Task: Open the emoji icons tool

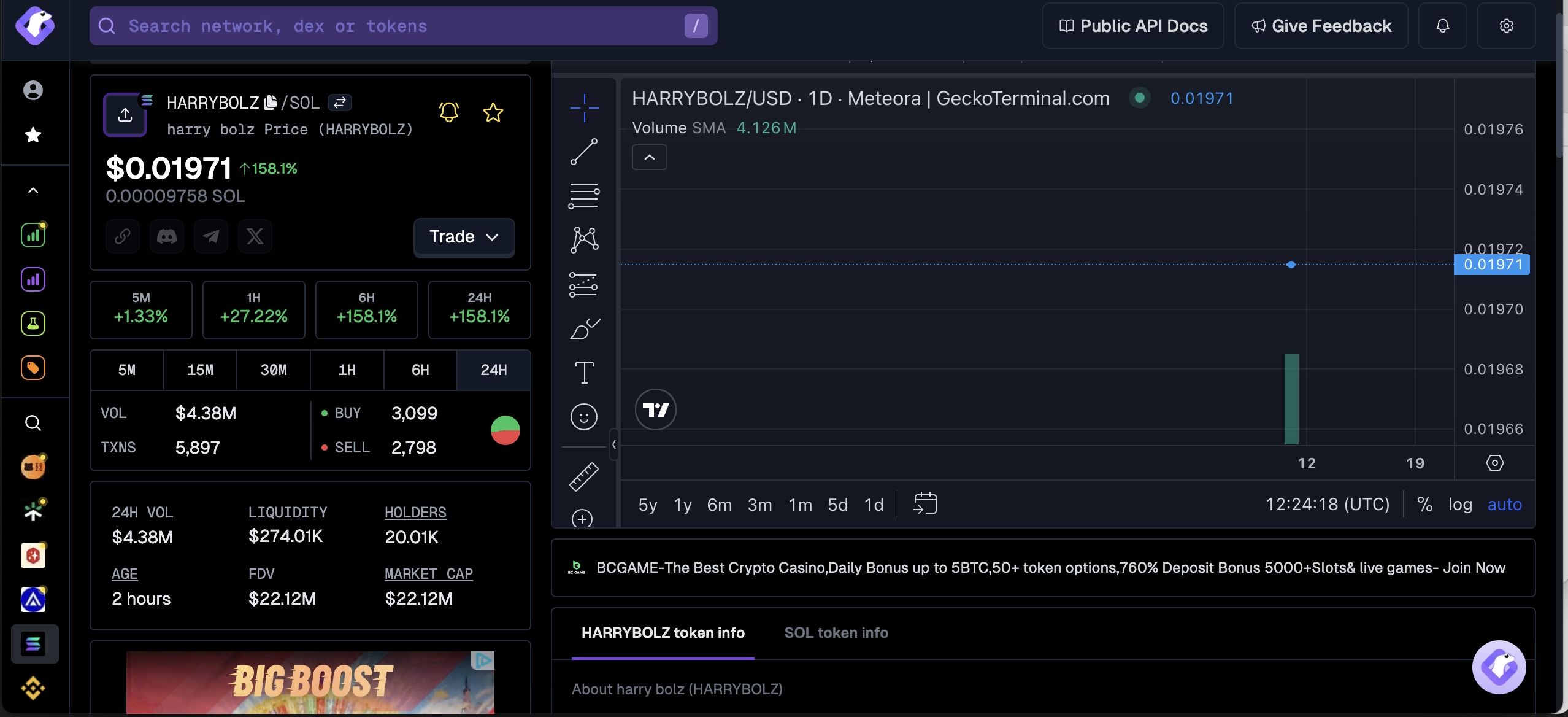Action: click(x=584, y=417)
